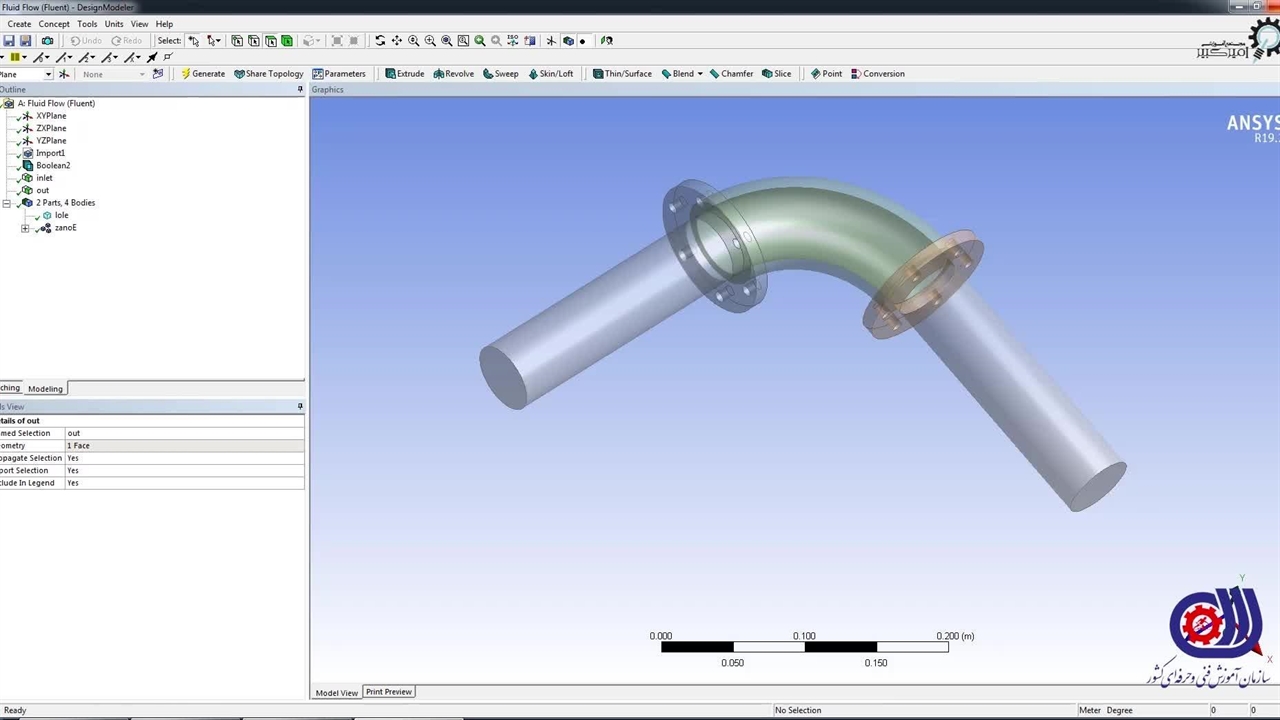Viewport: 1280px width, 720px height.
Task: Activate the Sweep tool
Action: [501, 74]
